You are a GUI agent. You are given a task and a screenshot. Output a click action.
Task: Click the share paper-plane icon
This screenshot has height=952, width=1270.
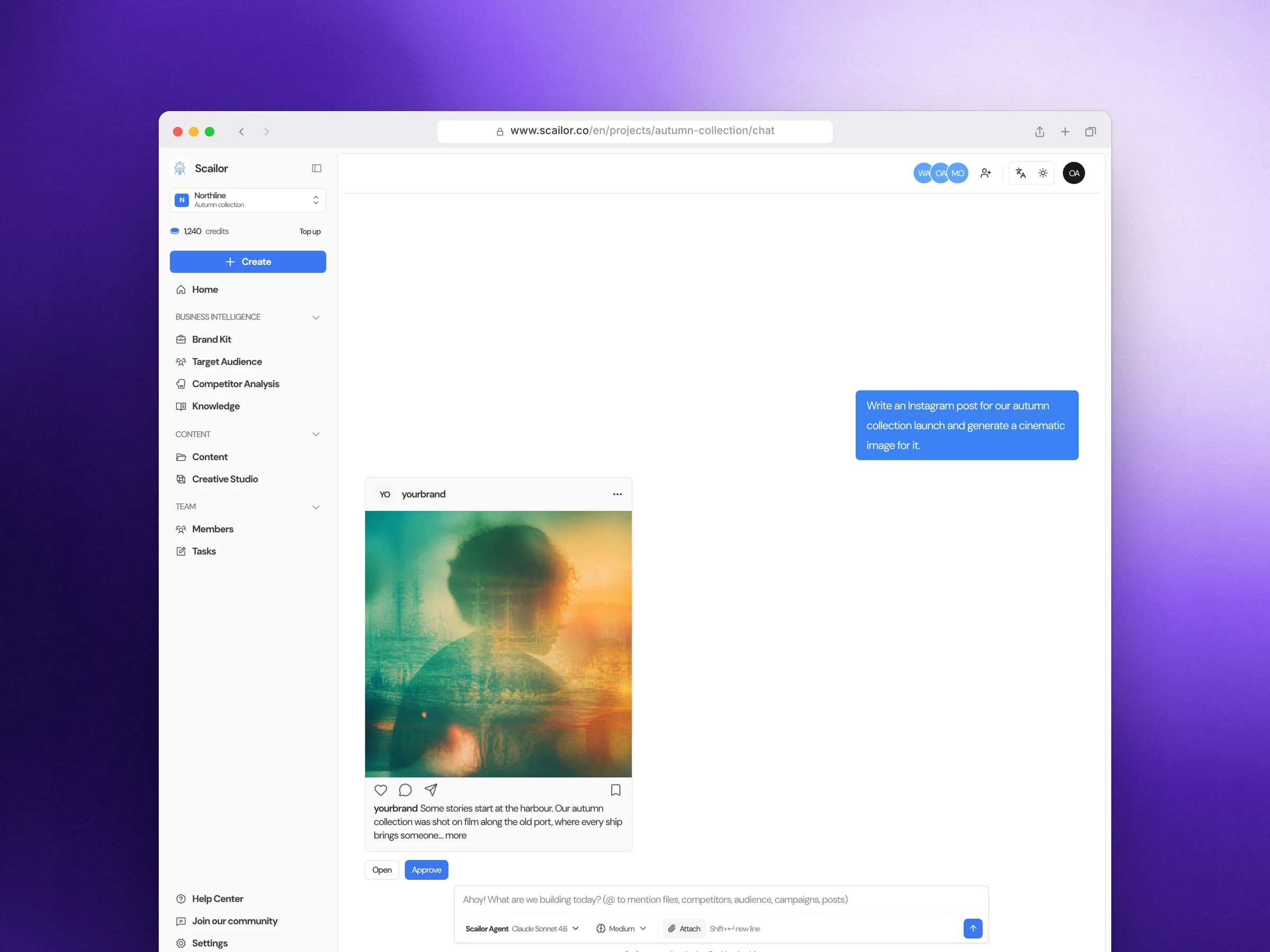[431, 790]
